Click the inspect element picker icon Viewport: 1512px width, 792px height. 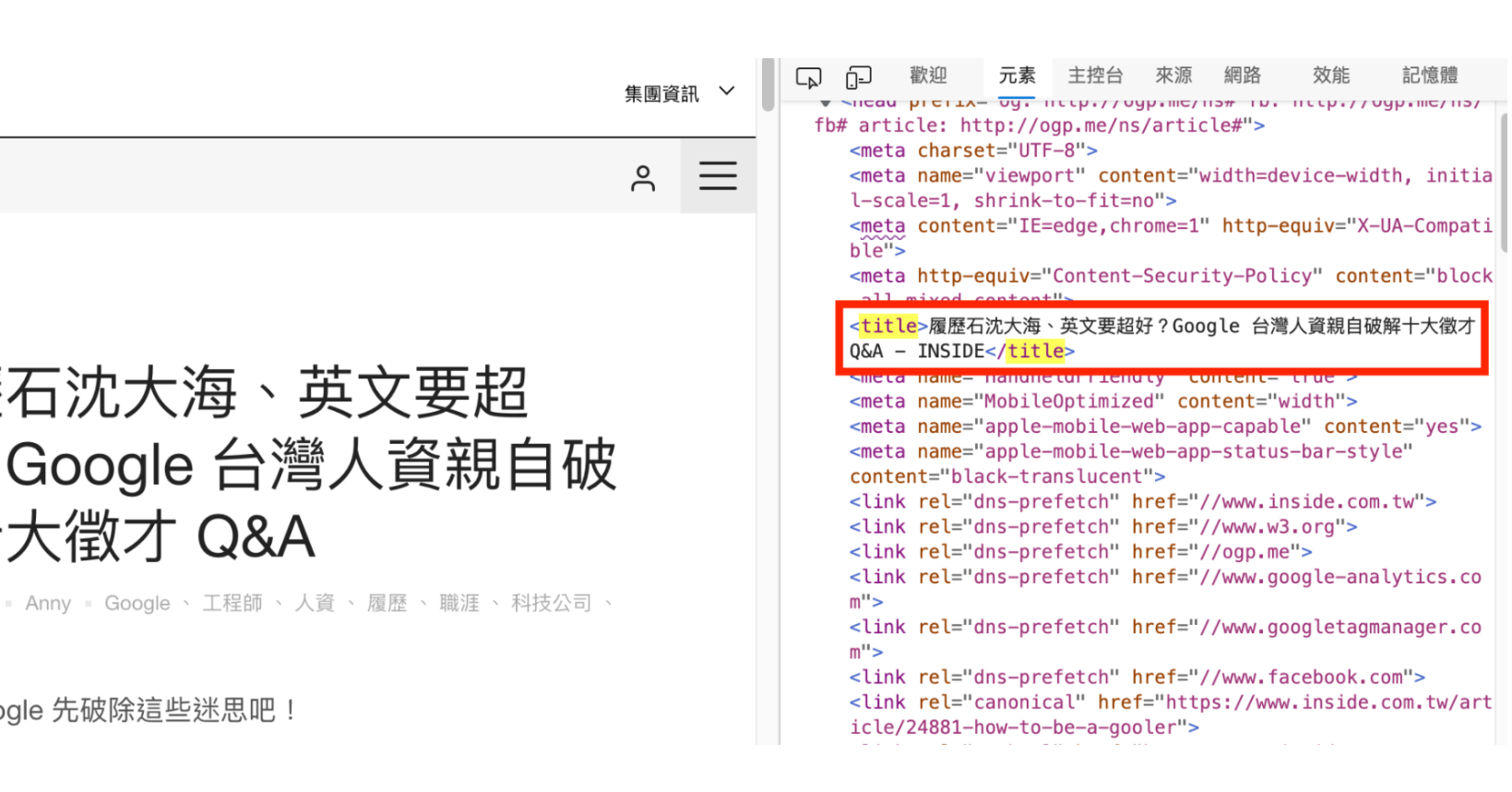808,78
